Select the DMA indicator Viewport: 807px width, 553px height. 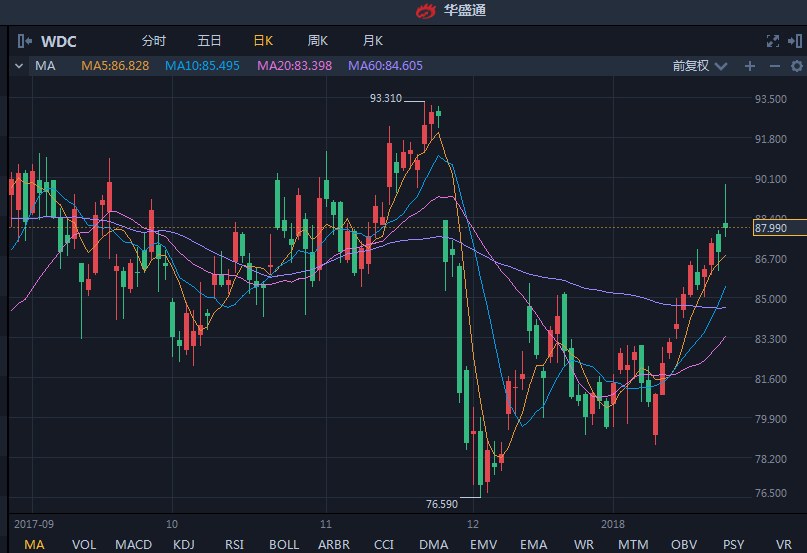[433, 544]
